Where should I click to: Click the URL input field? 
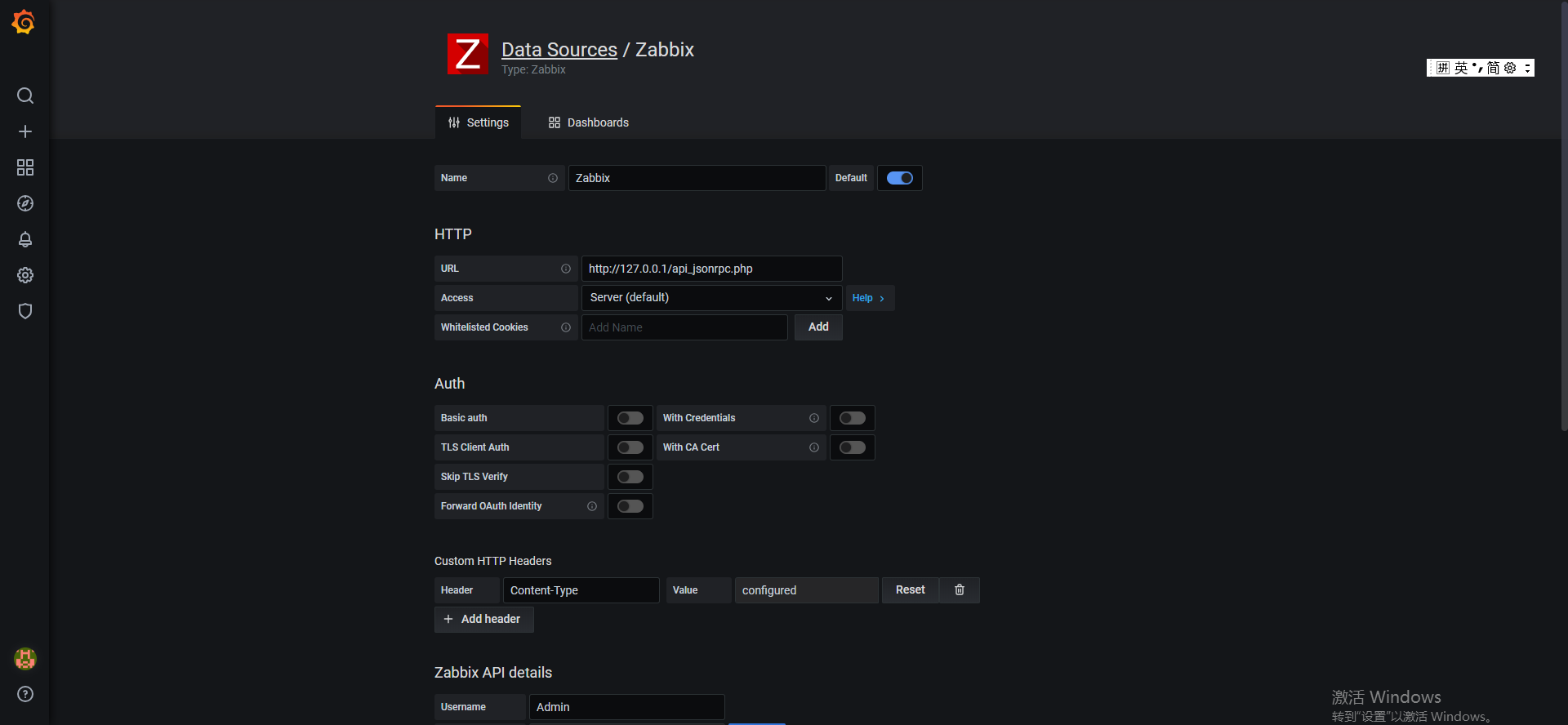[710, 269]
